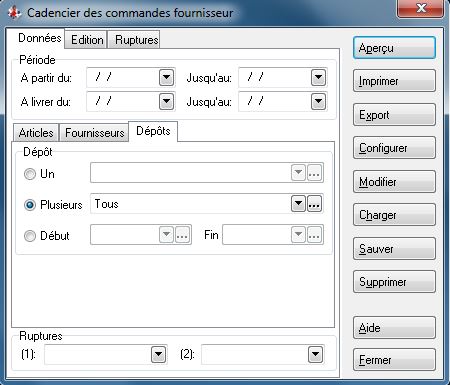Select the Plusieurs radio button
450x385 pixels.
pyautogui.click(x=30, y=205)
